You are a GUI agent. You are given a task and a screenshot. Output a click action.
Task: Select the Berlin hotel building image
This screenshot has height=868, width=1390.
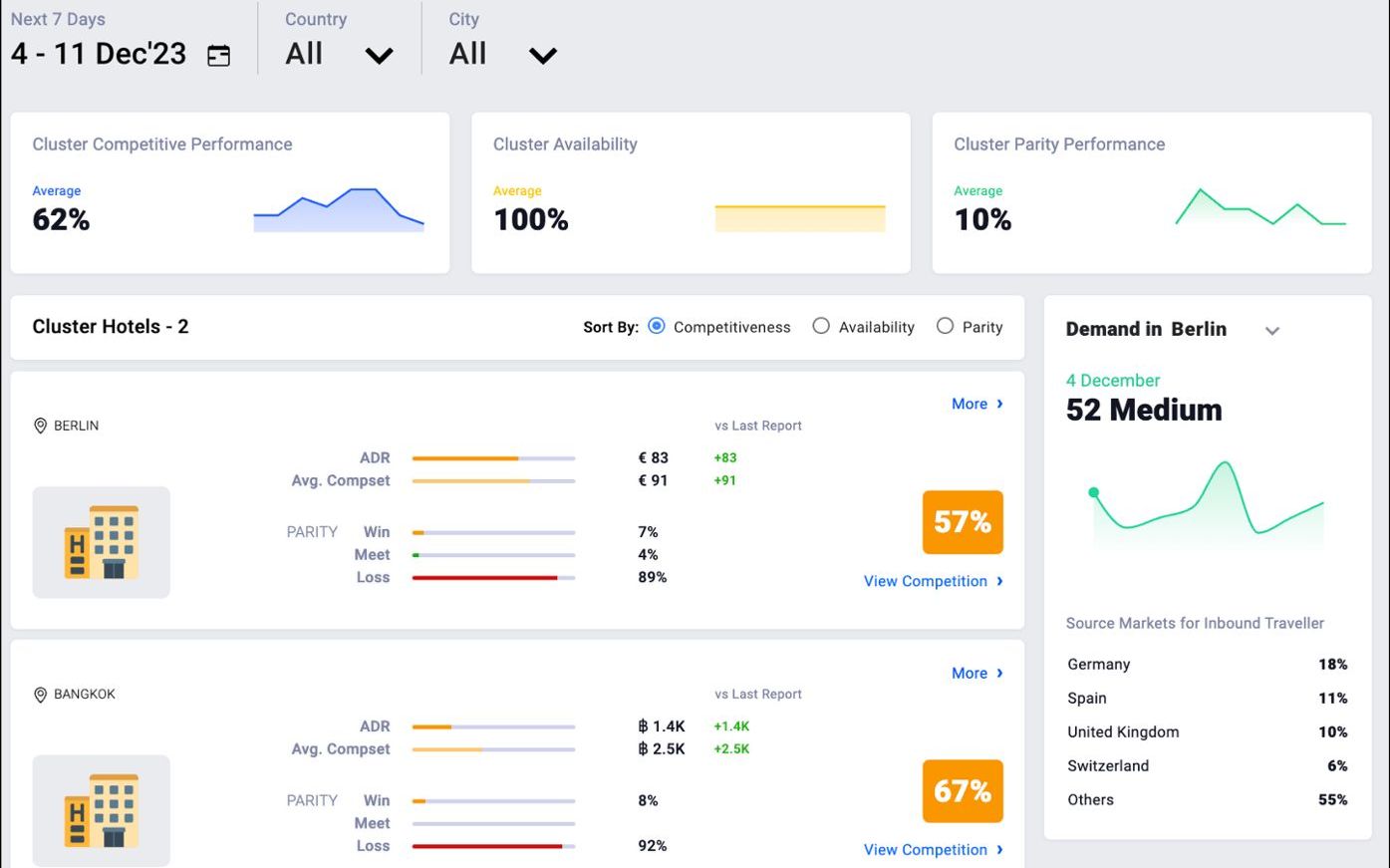coord(101,542)
